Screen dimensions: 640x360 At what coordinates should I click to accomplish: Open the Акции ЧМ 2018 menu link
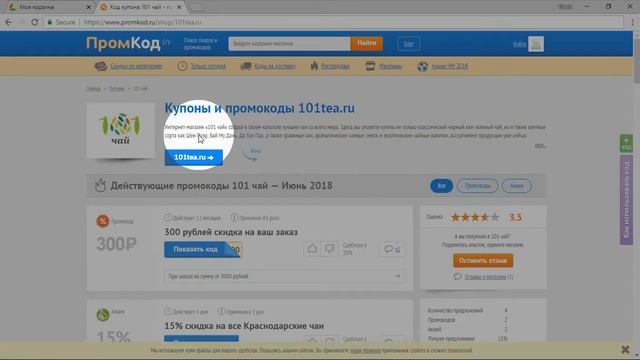450,66
